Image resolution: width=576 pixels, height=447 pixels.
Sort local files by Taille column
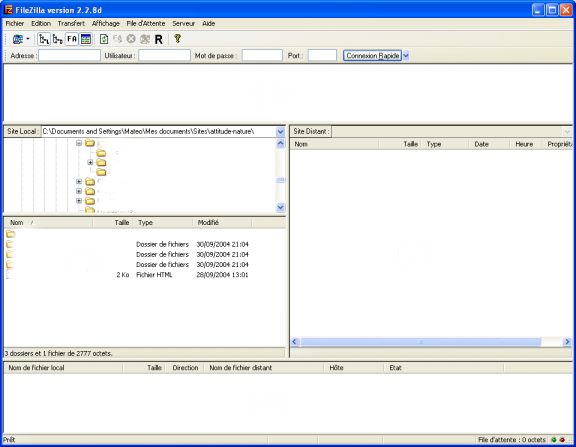112,223
